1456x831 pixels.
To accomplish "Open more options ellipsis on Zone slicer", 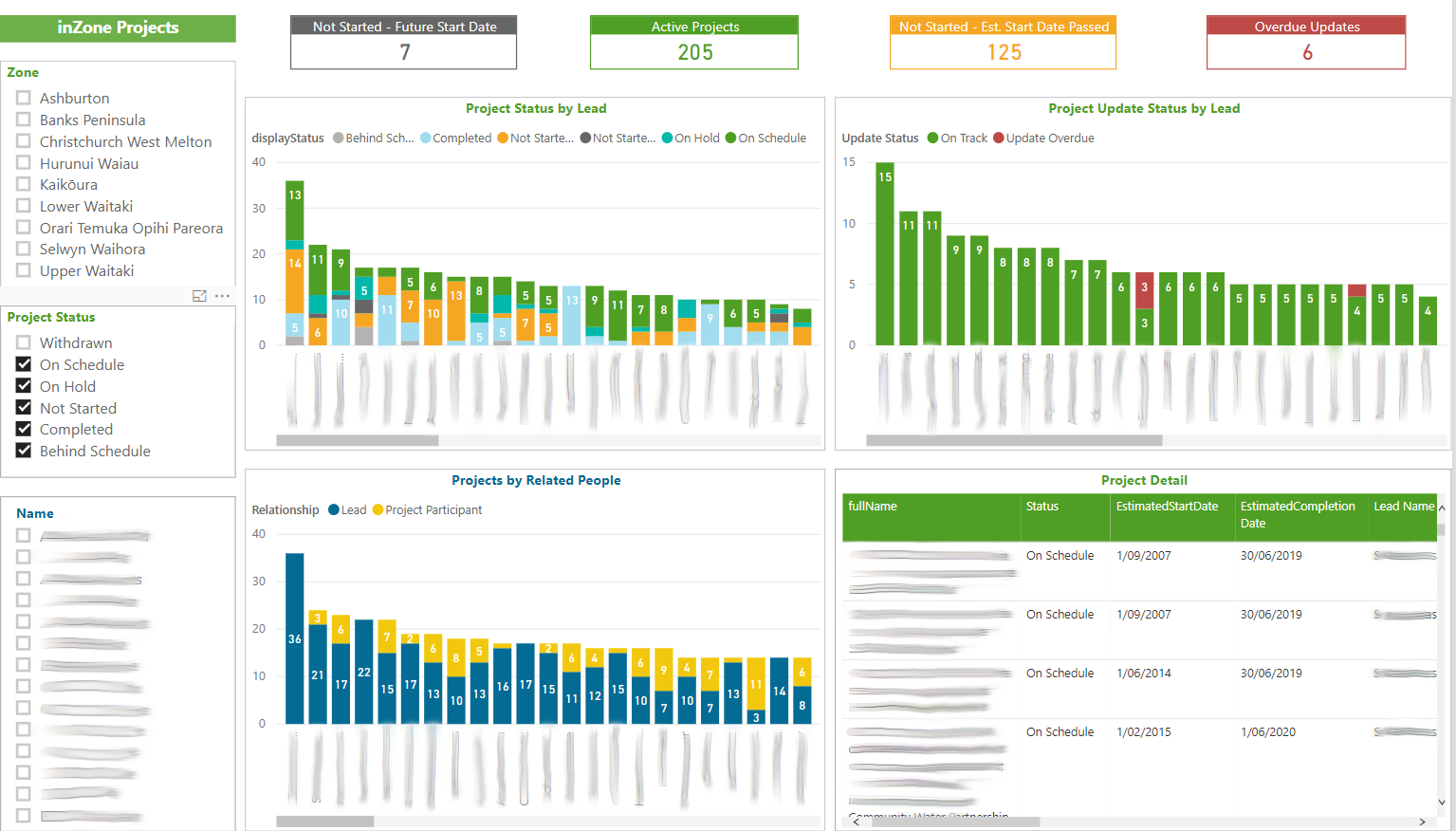I will click(x=222, y=296).
